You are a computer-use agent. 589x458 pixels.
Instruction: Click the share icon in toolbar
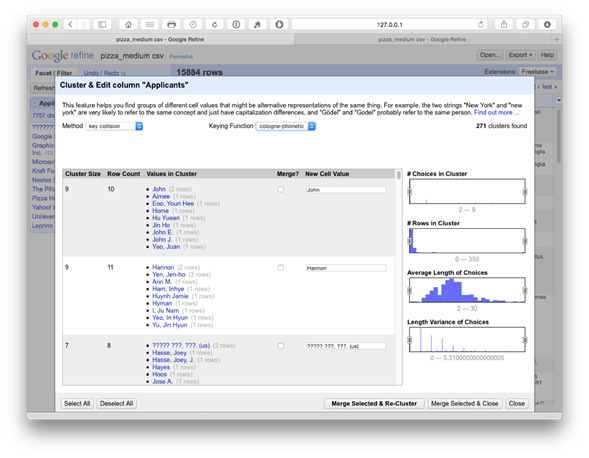504,25
